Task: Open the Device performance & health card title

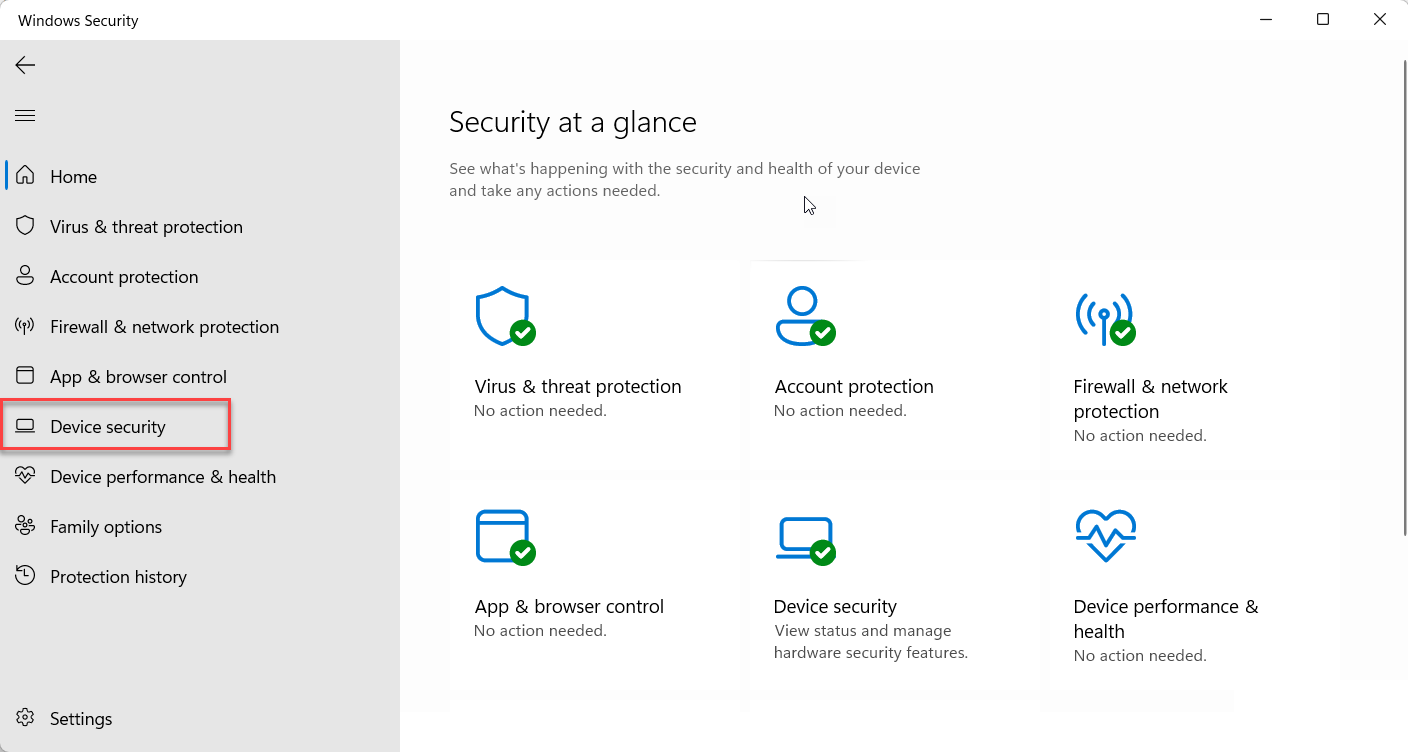Action: pos(1166,619)
